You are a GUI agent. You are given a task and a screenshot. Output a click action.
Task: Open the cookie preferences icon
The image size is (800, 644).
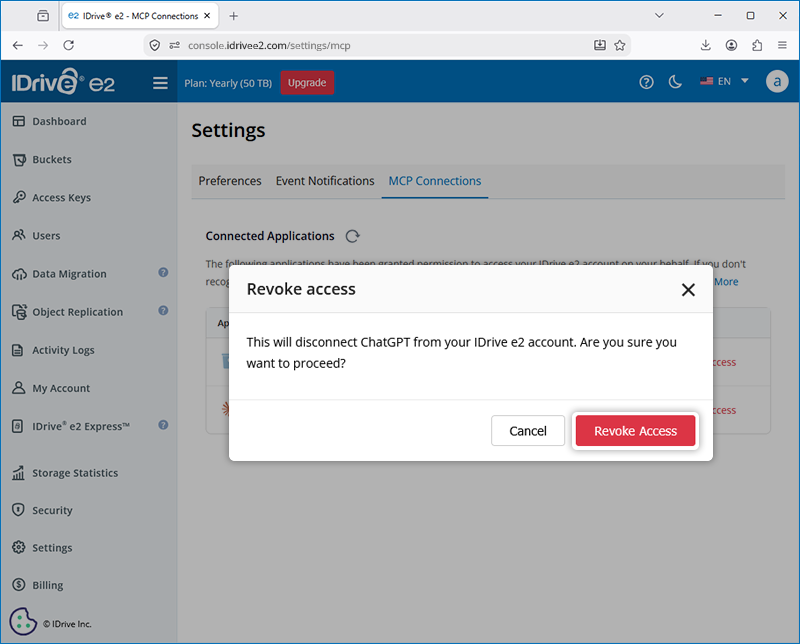[x=22, y=621]
